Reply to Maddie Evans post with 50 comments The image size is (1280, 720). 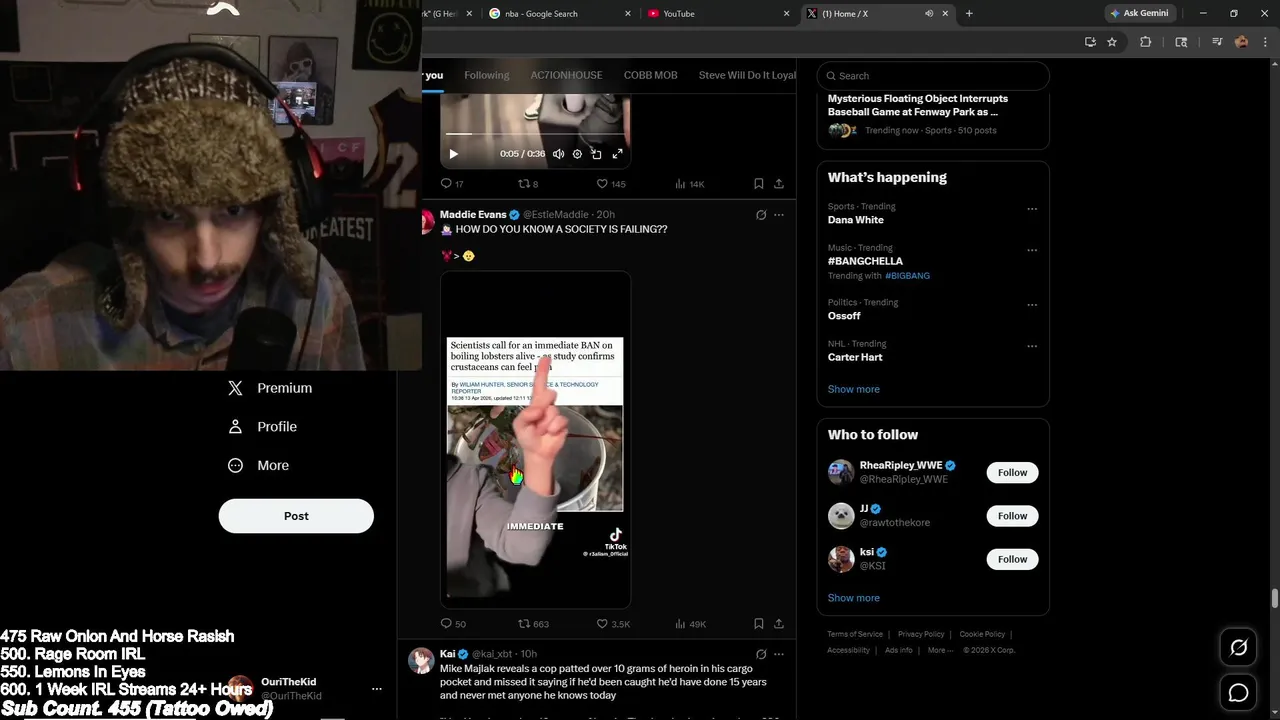click(453, 624)
